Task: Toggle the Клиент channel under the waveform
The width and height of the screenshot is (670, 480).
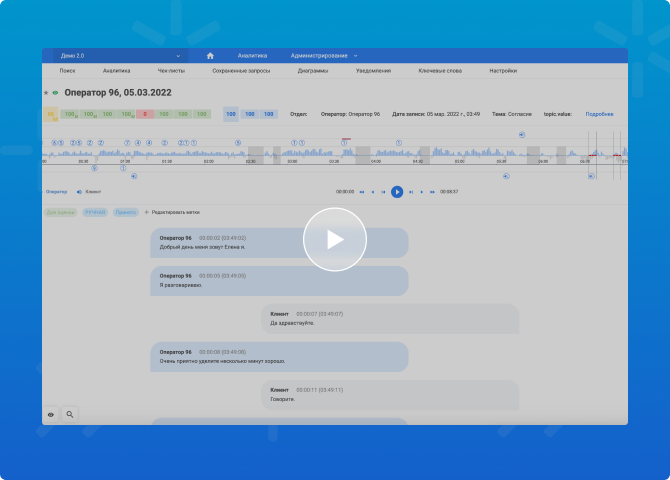Action: click(93, 191)
